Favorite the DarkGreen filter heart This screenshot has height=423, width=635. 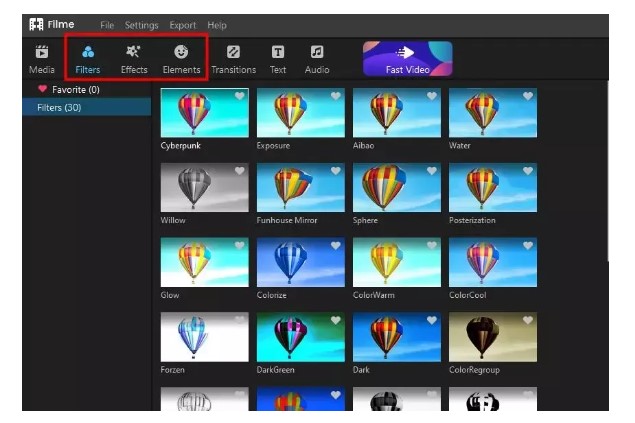tap(336, 320)
